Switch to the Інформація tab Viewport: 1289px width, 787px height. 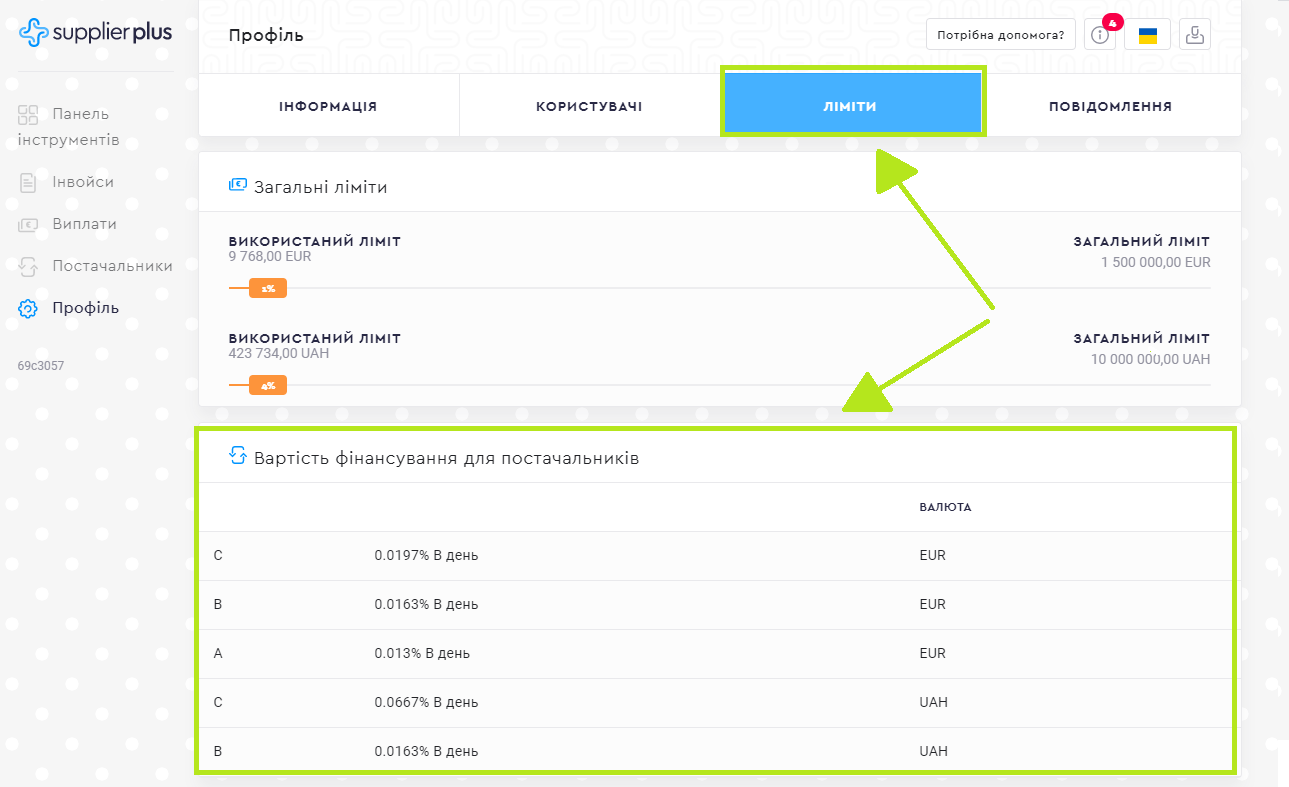328,106
